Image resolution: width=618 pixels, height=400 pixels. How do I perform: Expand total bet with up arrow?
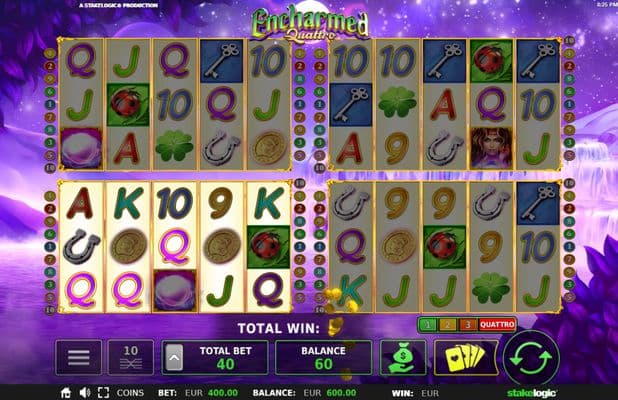coord(174,358)
